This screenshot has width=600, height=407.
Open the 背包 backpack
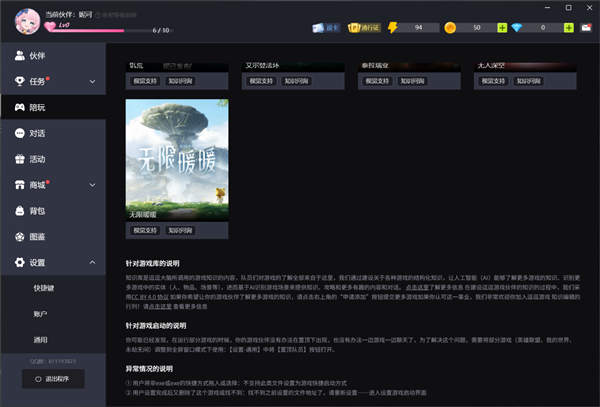[38, 211]
